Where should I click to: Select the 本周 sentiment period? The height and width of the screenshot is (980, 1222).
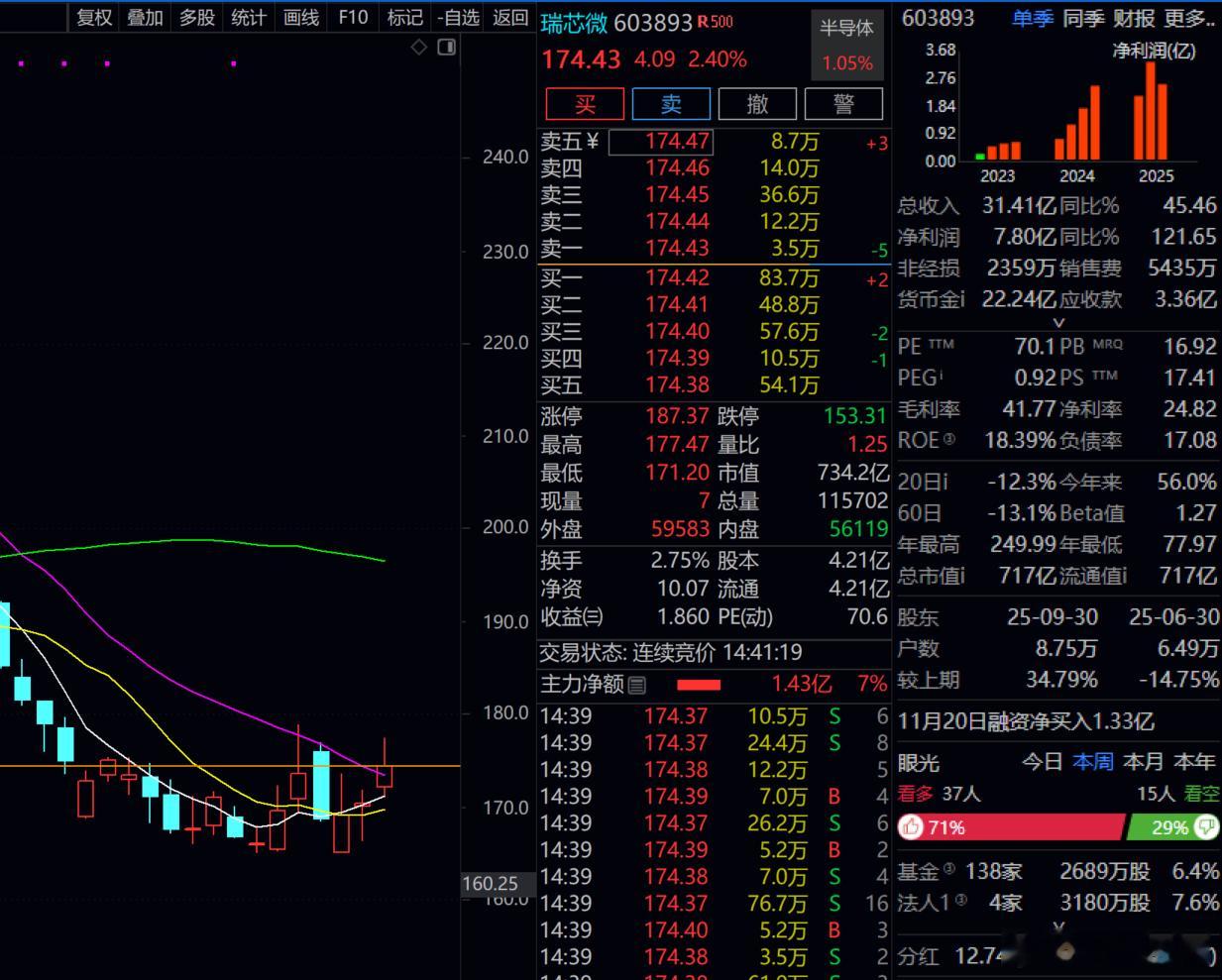tap(1093, 761)
